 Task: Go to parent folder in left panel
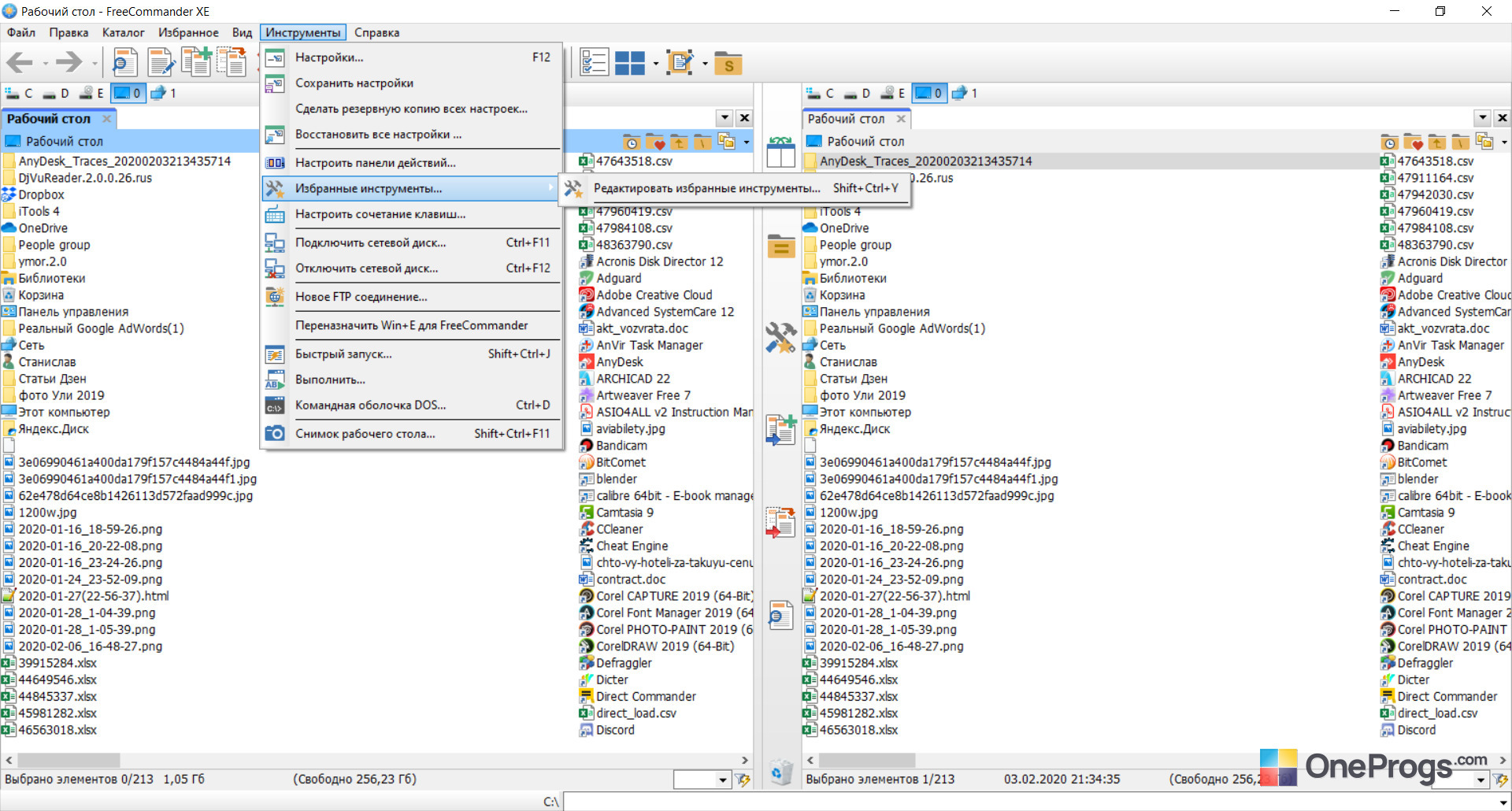(679, 142)
